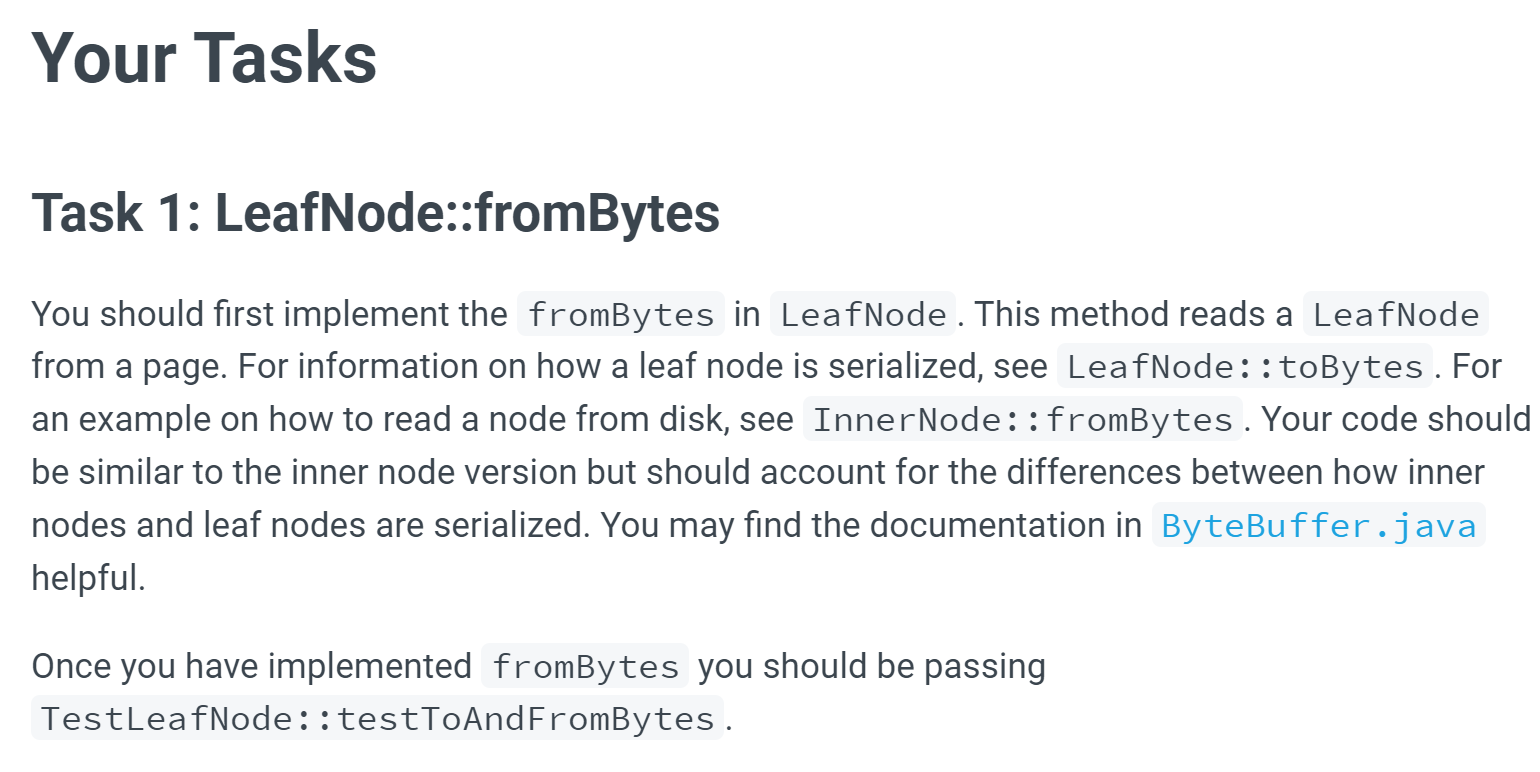Viewport: 1540px width, 772px height.
Task: Click the text "This method reads a"
Action: 1134,315
